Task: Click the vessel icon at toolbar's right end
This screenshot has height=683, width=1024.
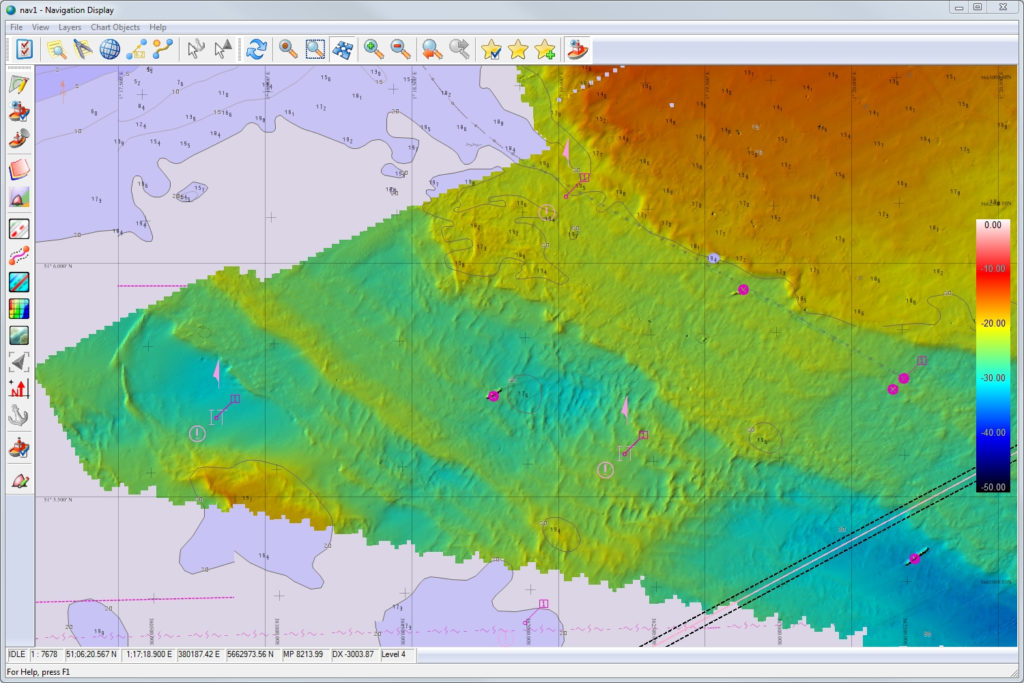Action: click(x=577, y=48)
